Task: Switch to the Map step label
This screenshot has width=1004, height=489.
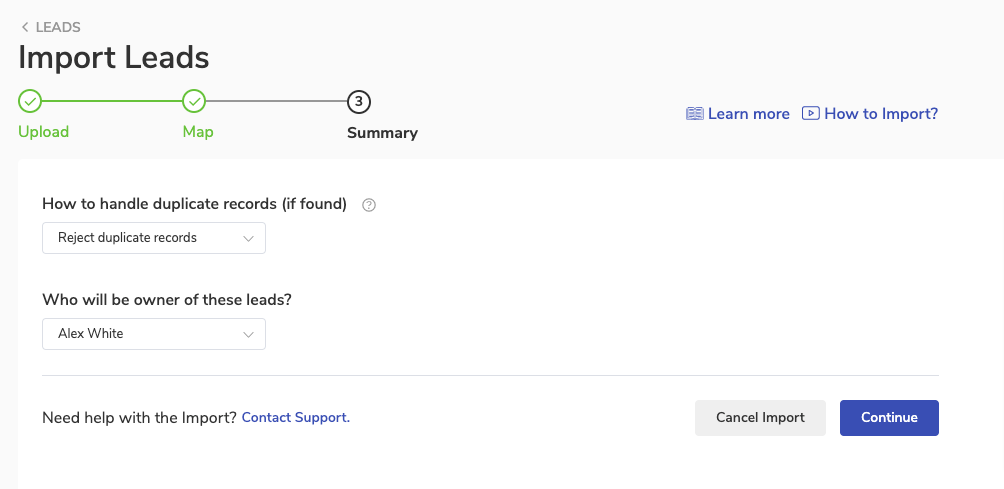Action: coord(198,132)
